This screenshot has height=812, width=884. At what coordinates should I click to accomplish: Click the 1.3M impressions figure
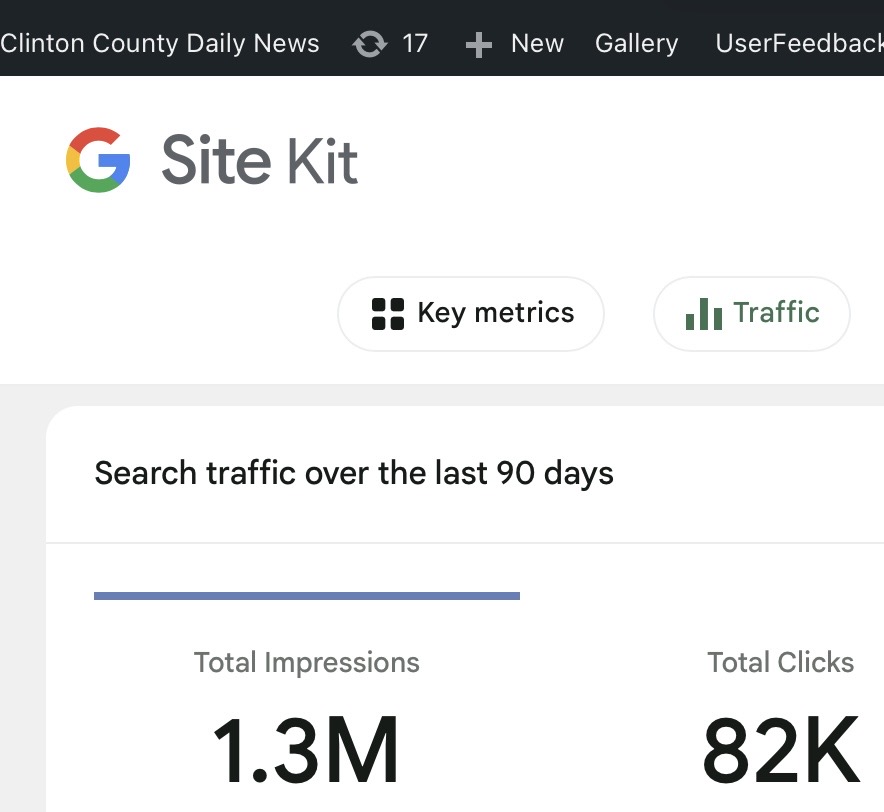[306, 750]
